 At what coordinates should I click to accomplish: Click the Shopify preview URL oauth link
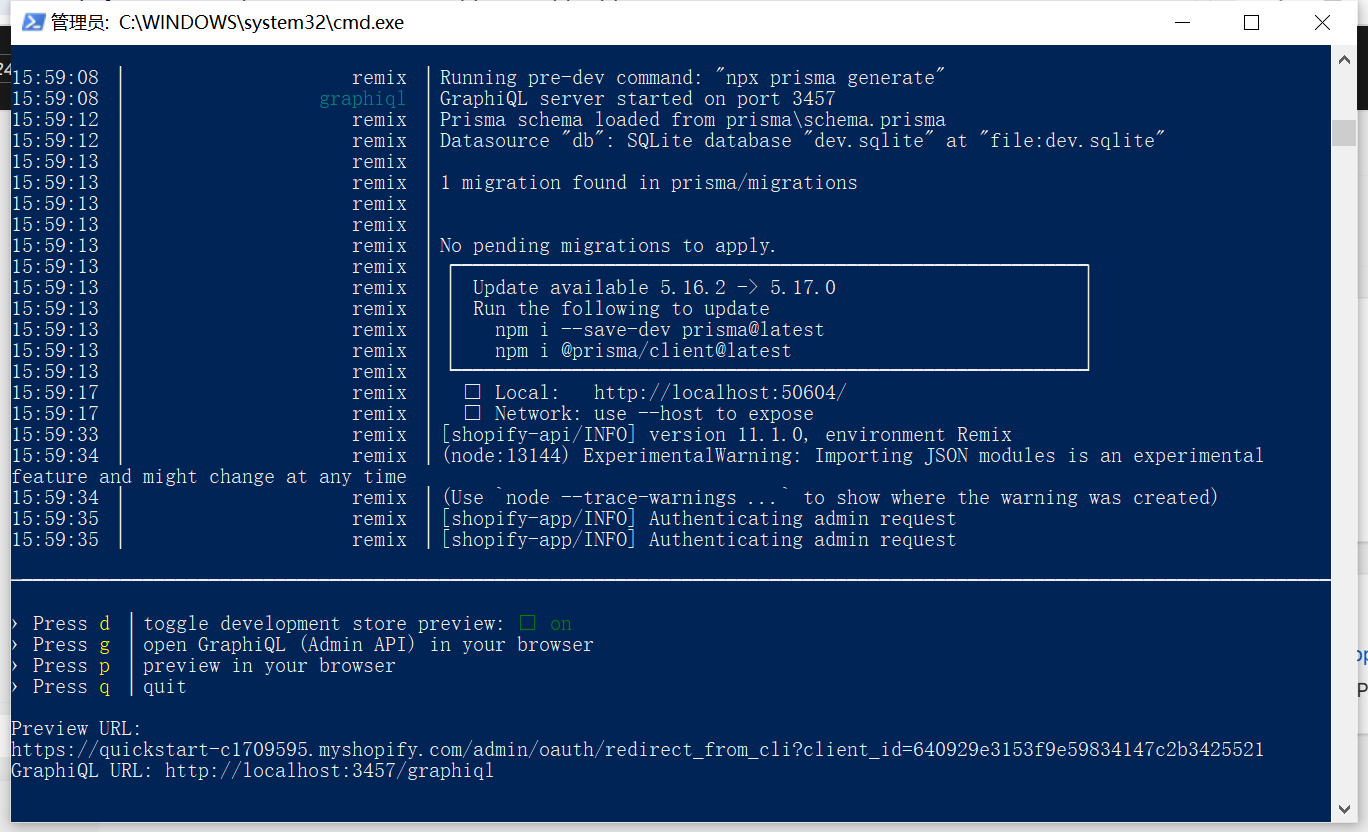click(x=637, y=750)
